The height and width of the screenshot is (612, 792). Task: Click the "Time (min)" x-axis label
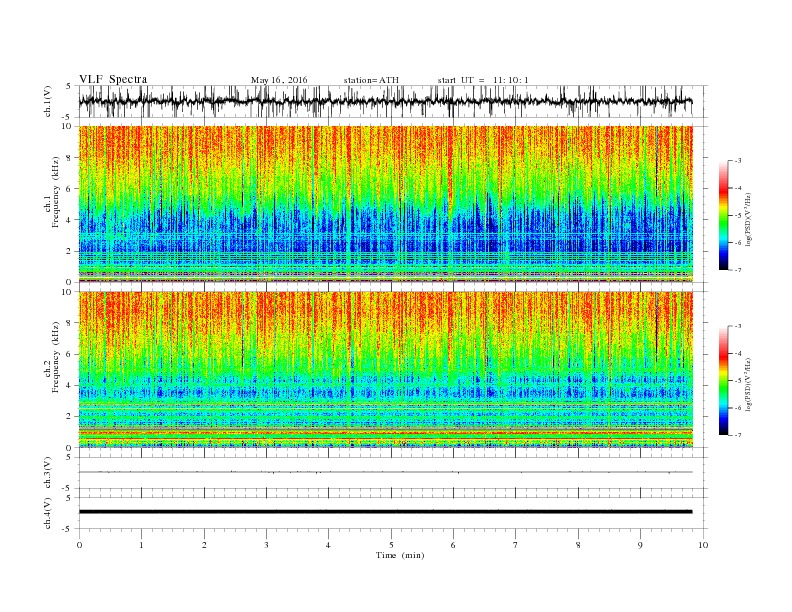point(400,555)
